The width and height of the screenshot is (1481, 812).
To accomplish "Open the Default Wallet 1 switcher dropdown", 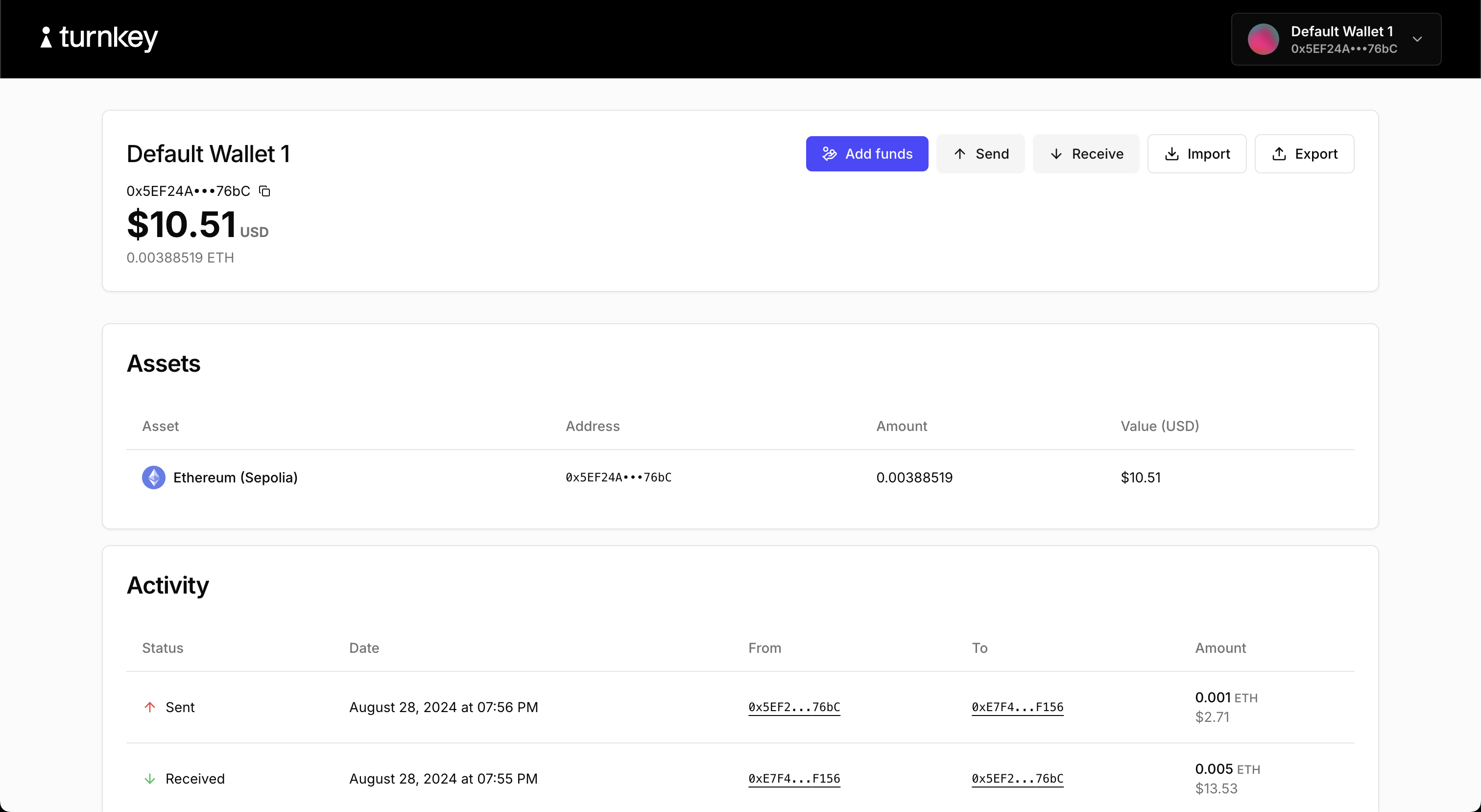I will 1335,39.
